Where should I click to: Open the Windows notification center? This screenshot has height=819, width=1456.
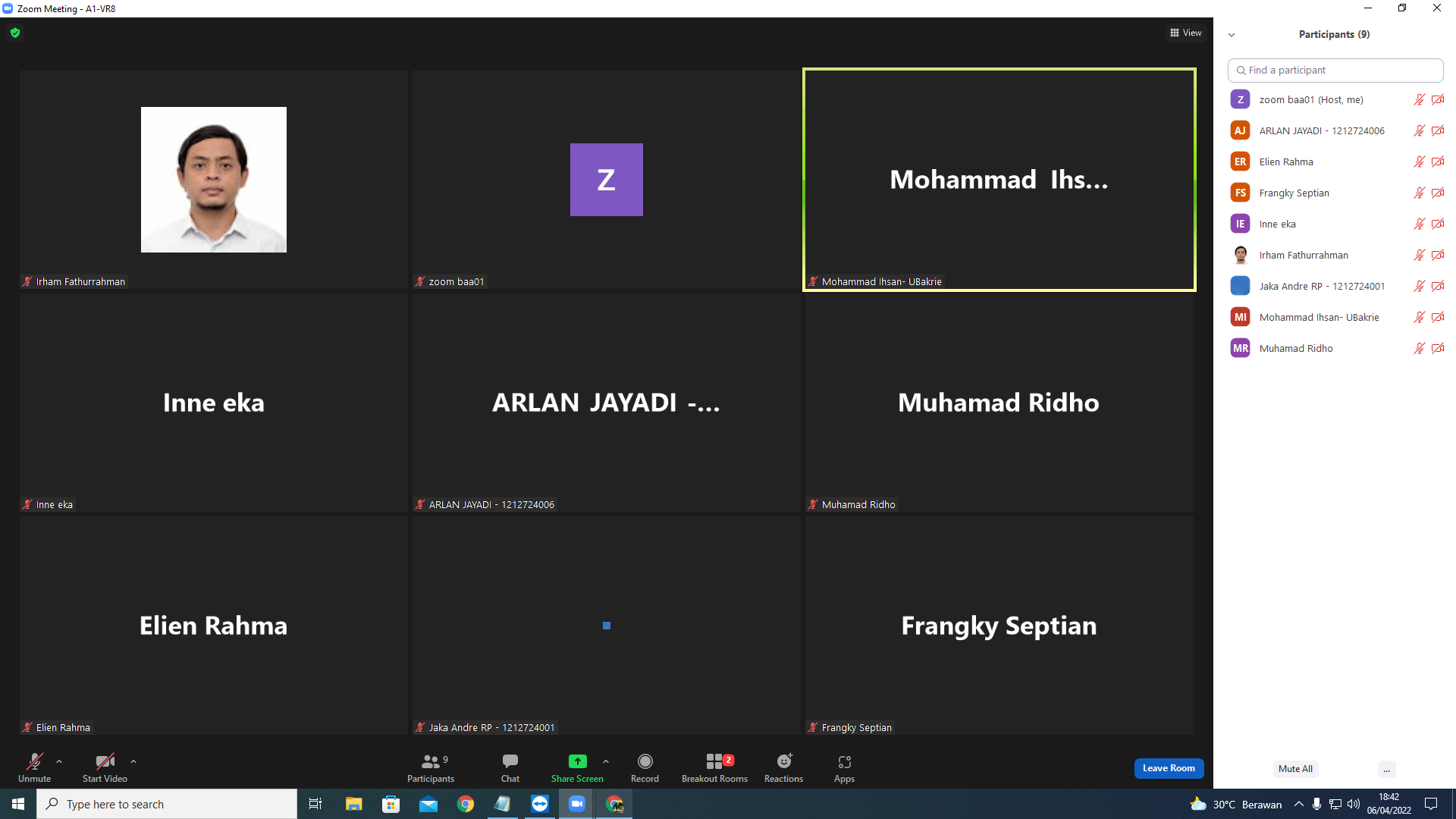click(x=1431, y=804)
